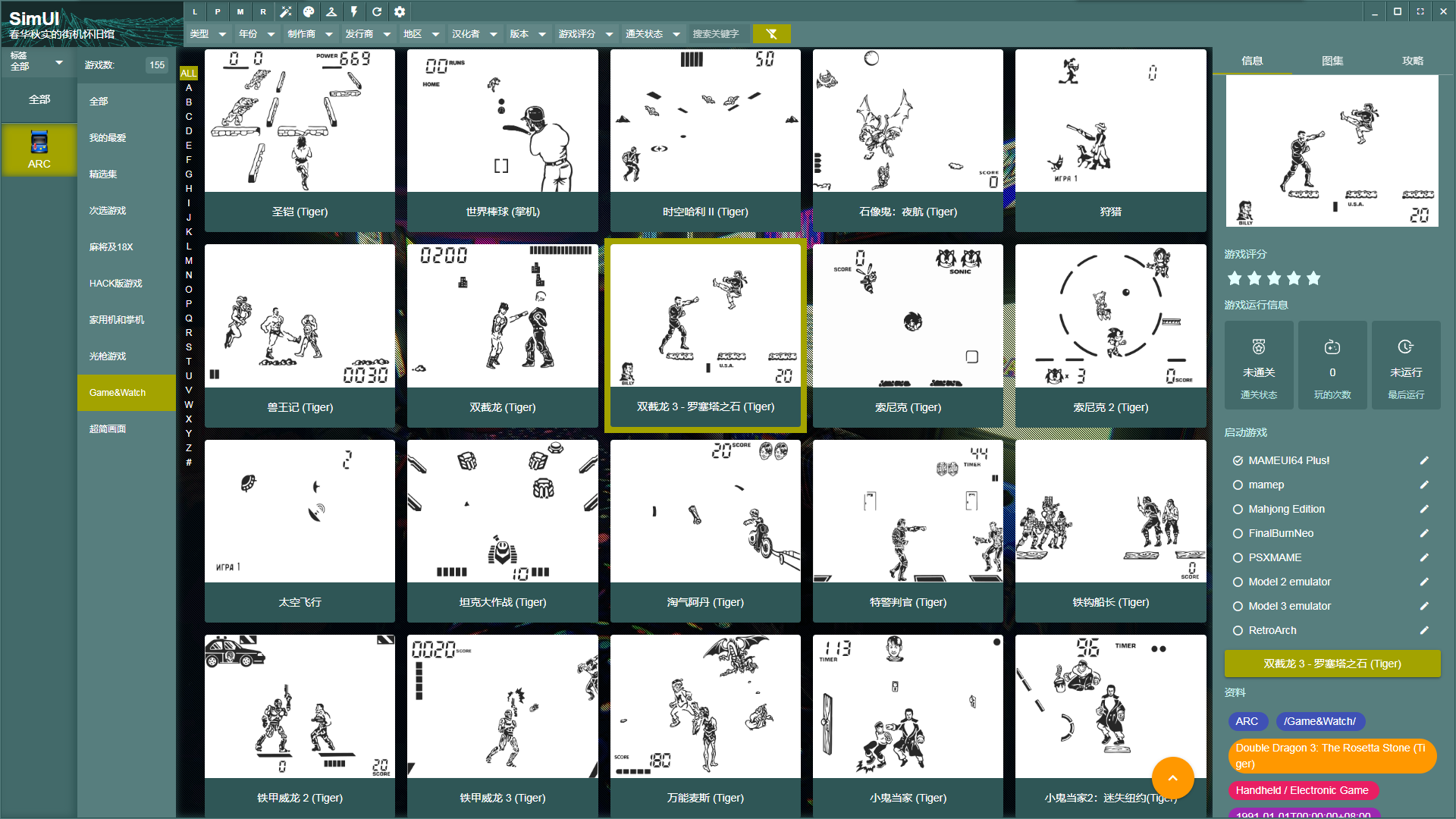
Task: Click the magic wand tool icon
Action: [x=286, y=11]
